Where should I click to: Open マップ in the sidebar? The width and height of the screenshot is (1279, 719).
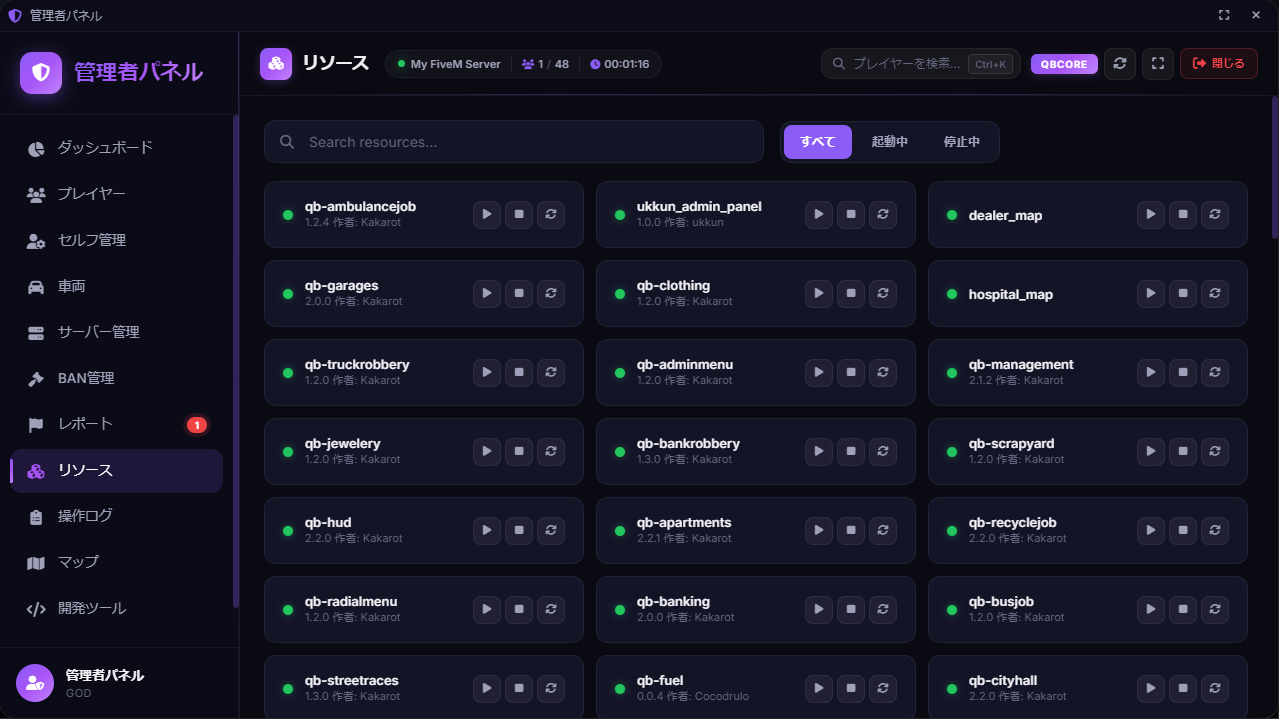[x=117, y=562]
